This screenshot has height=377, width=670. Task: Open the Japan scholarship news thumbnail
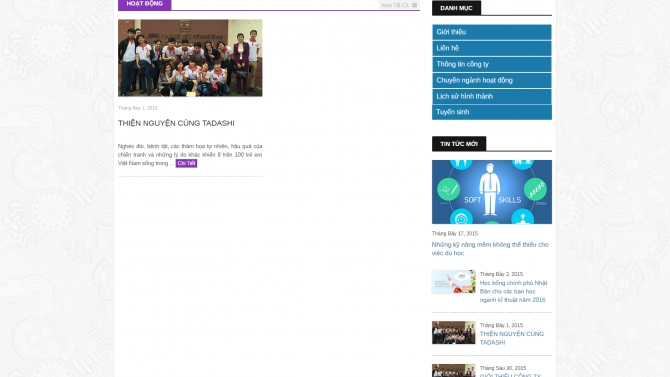coord(453,282)
